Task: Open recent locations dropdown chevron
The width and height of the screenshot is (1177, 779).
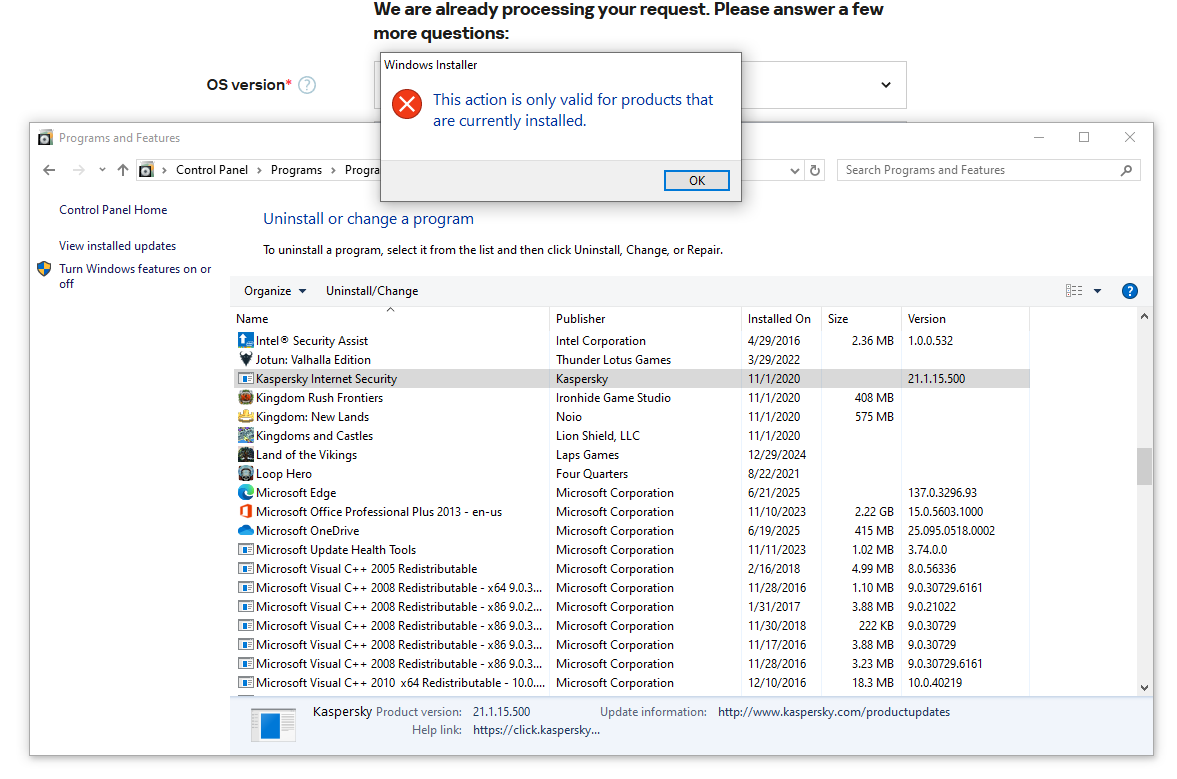Action: (102, 170)
